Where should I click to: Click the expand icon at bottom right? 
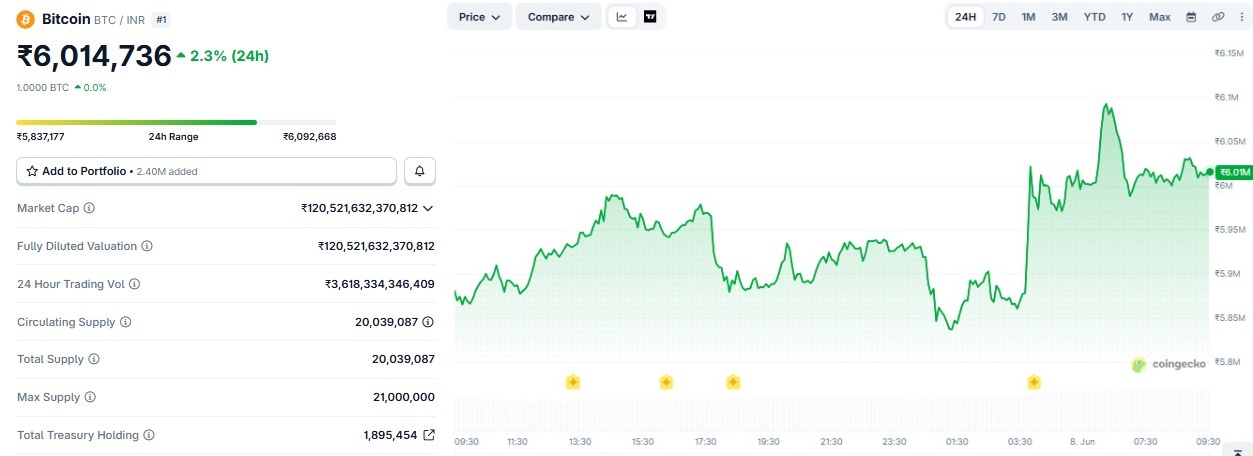point(1238,452)
